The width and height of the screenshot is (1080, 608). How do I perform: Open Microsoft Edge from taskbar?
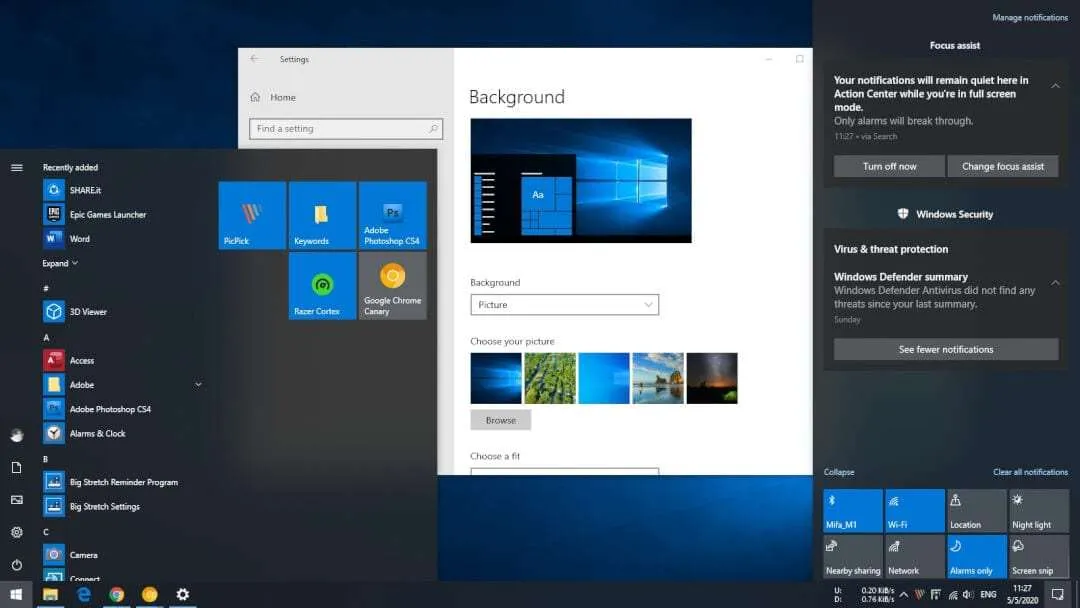[83, 594]
